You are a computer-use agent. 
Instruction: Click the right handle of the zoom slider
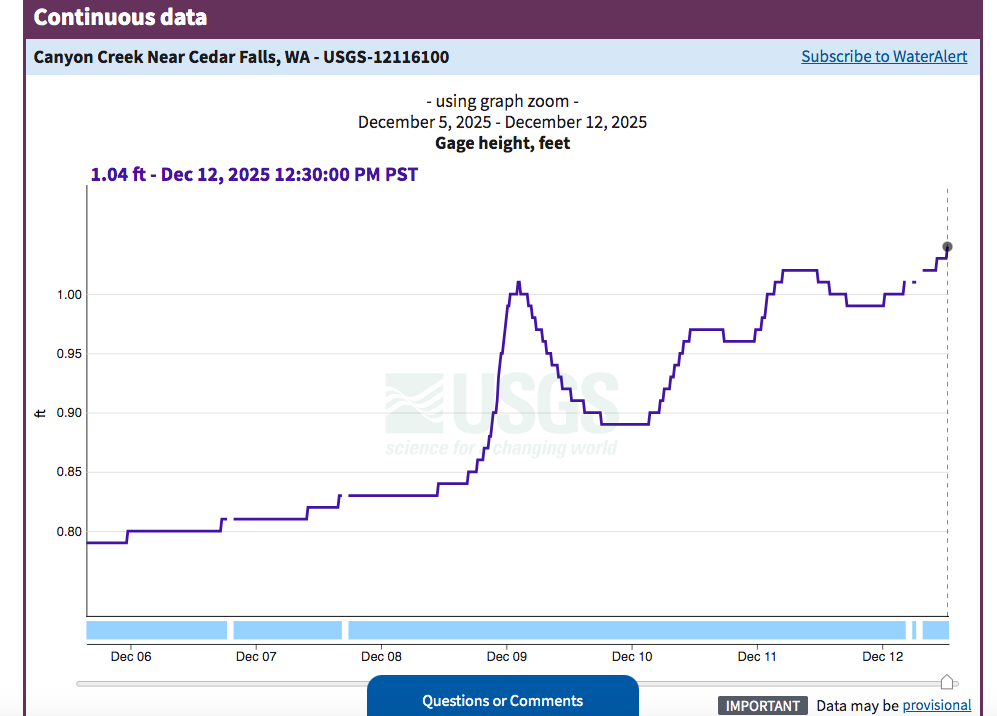pos(948,682)
